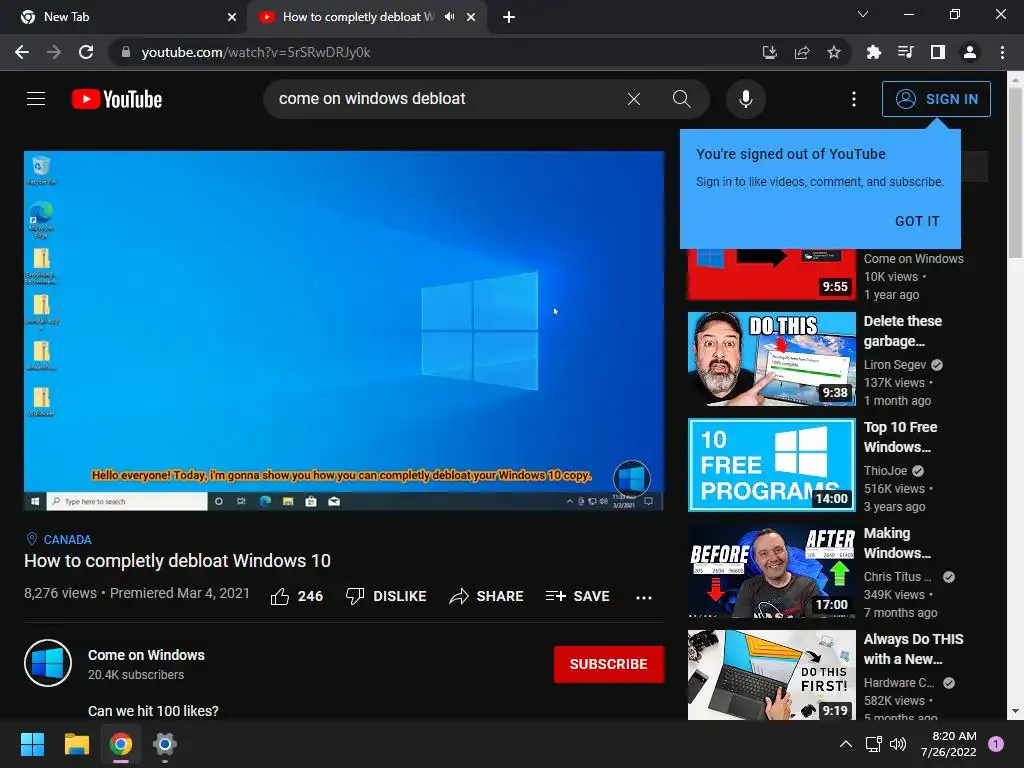Screen dimensions: 1024x768
Task: Click the SIGN IN button
Action: pos(936,99)
